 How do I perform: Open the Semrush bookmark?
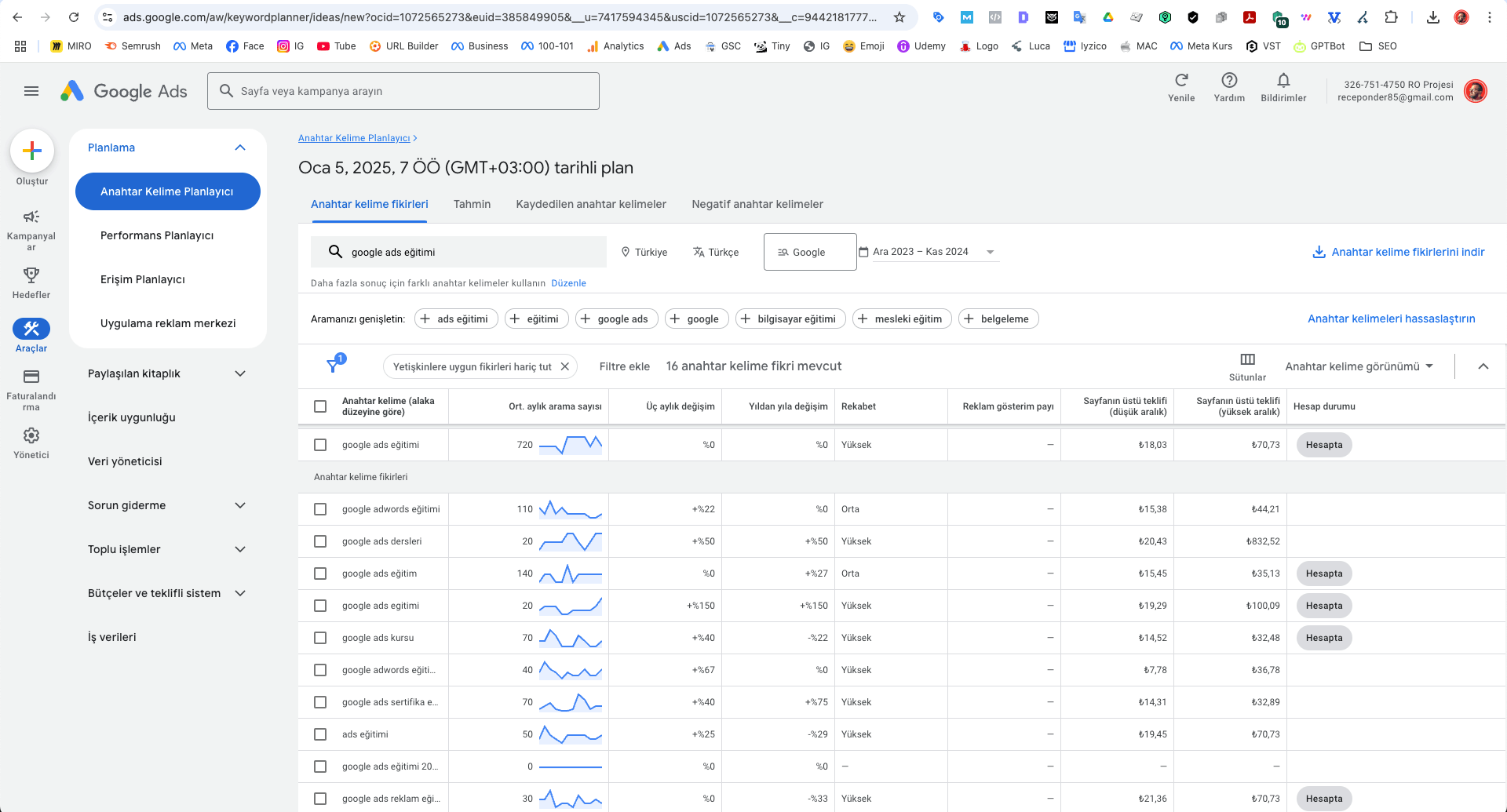click(x=133, y=46)
